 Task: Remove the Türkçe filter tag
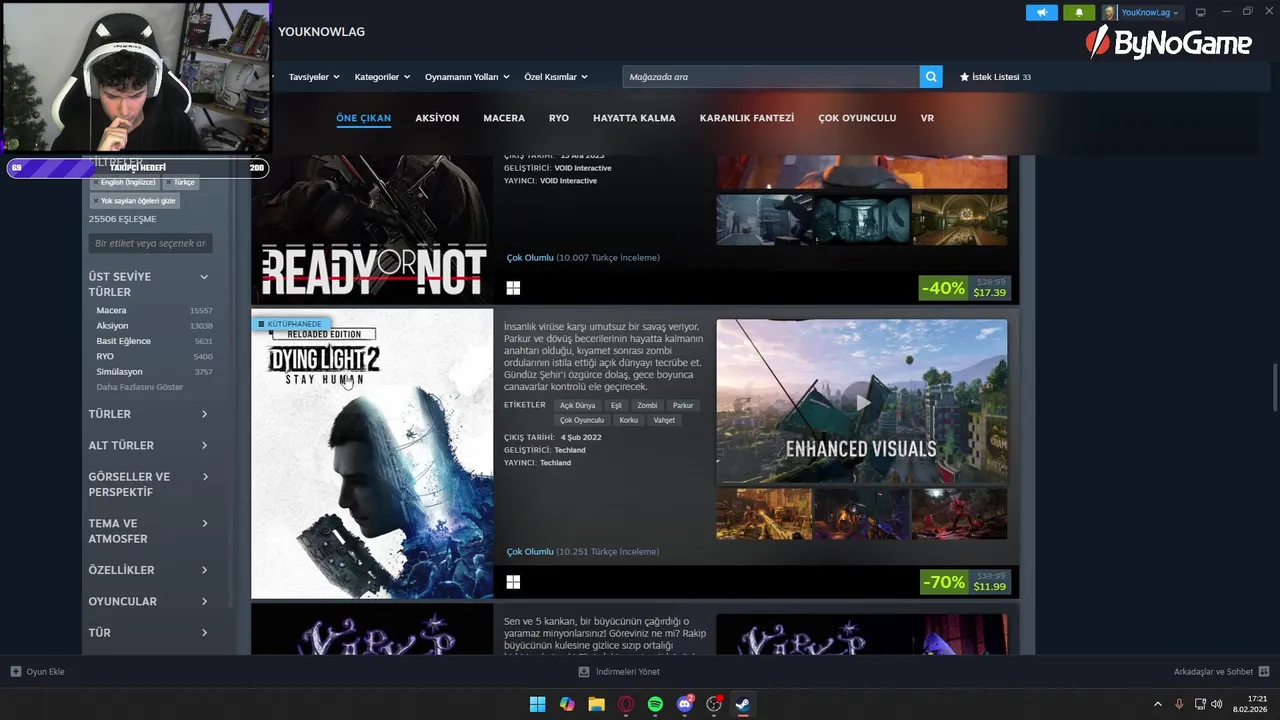tap(170, 183)
